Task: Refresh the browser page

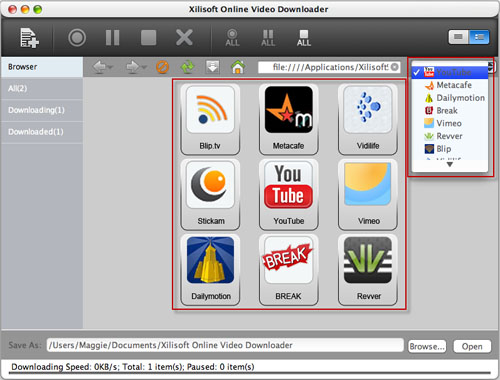Action: point(188,67)
